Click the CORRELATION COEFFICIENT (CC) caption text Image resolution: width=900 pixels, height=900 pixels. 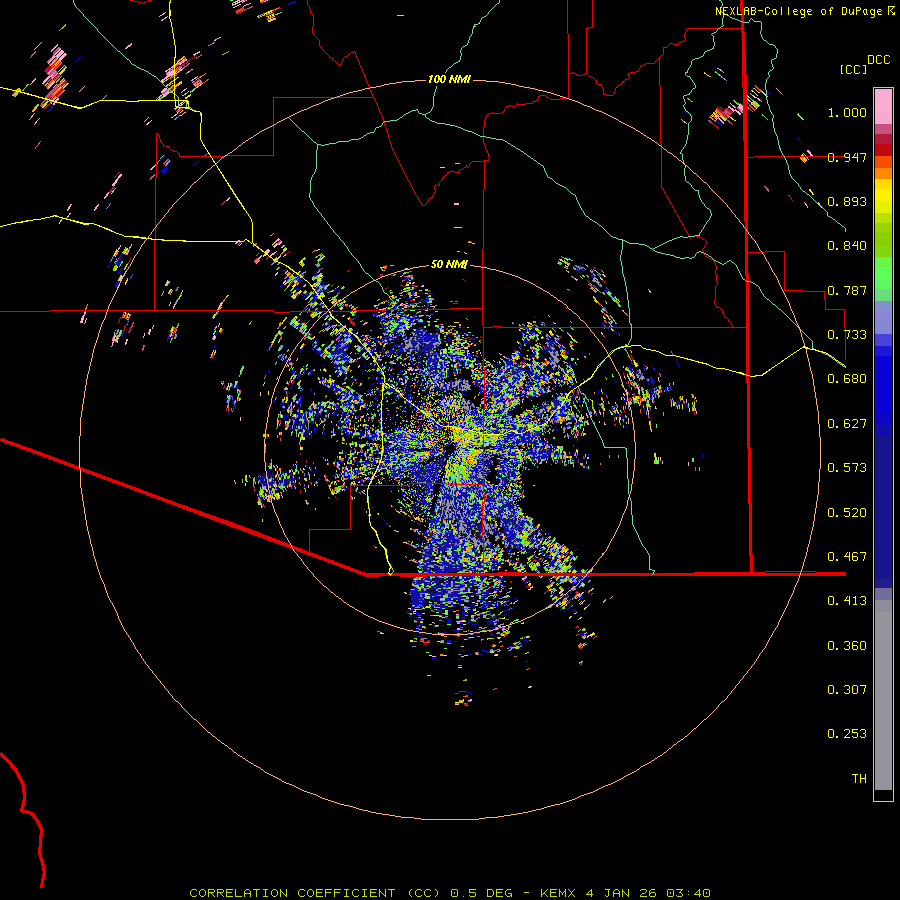coord(315,893)
